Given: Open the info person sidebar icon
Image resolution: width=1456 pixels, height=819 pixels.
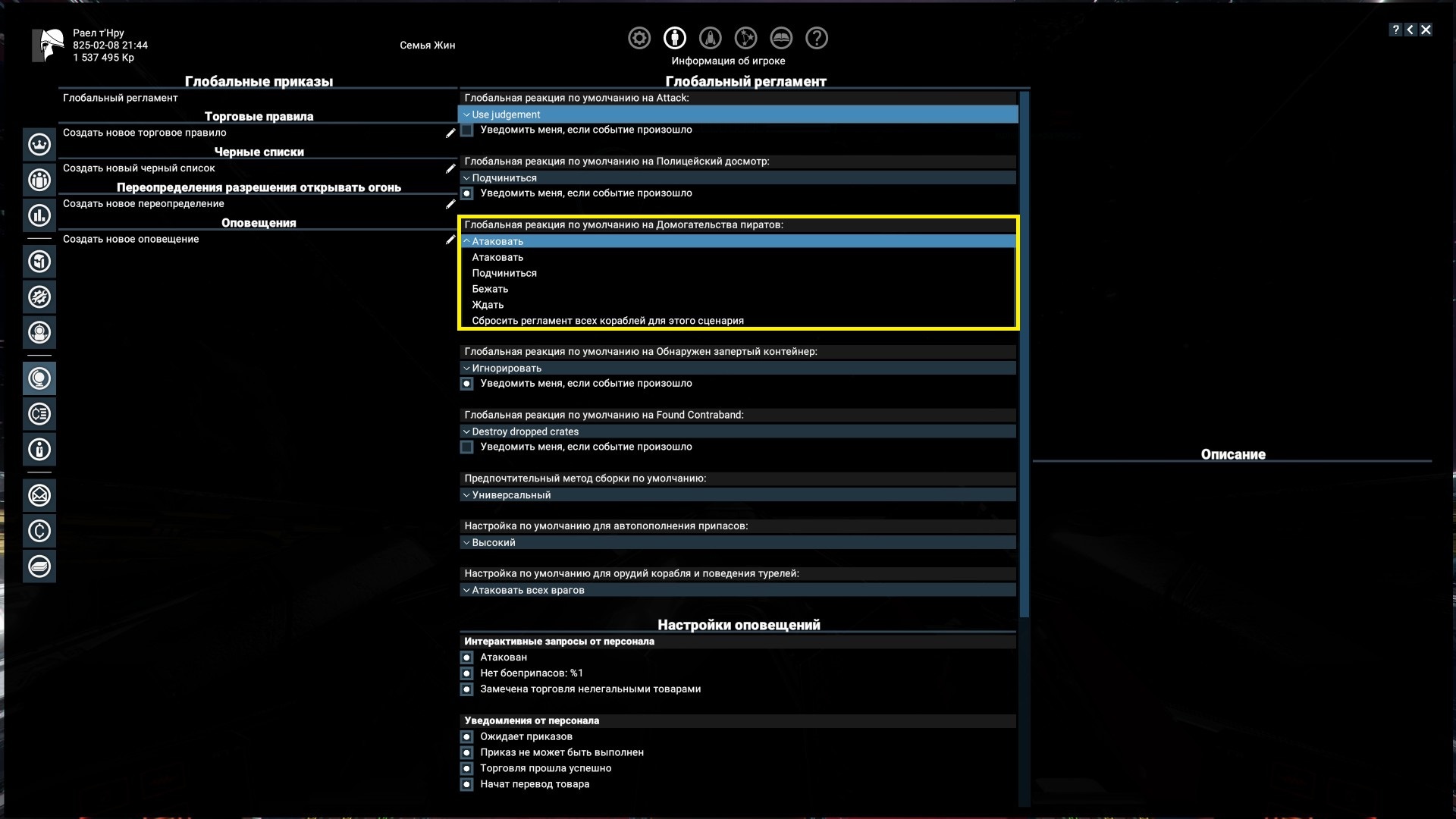Looking at the screenshot, I should tap(39, 450).
